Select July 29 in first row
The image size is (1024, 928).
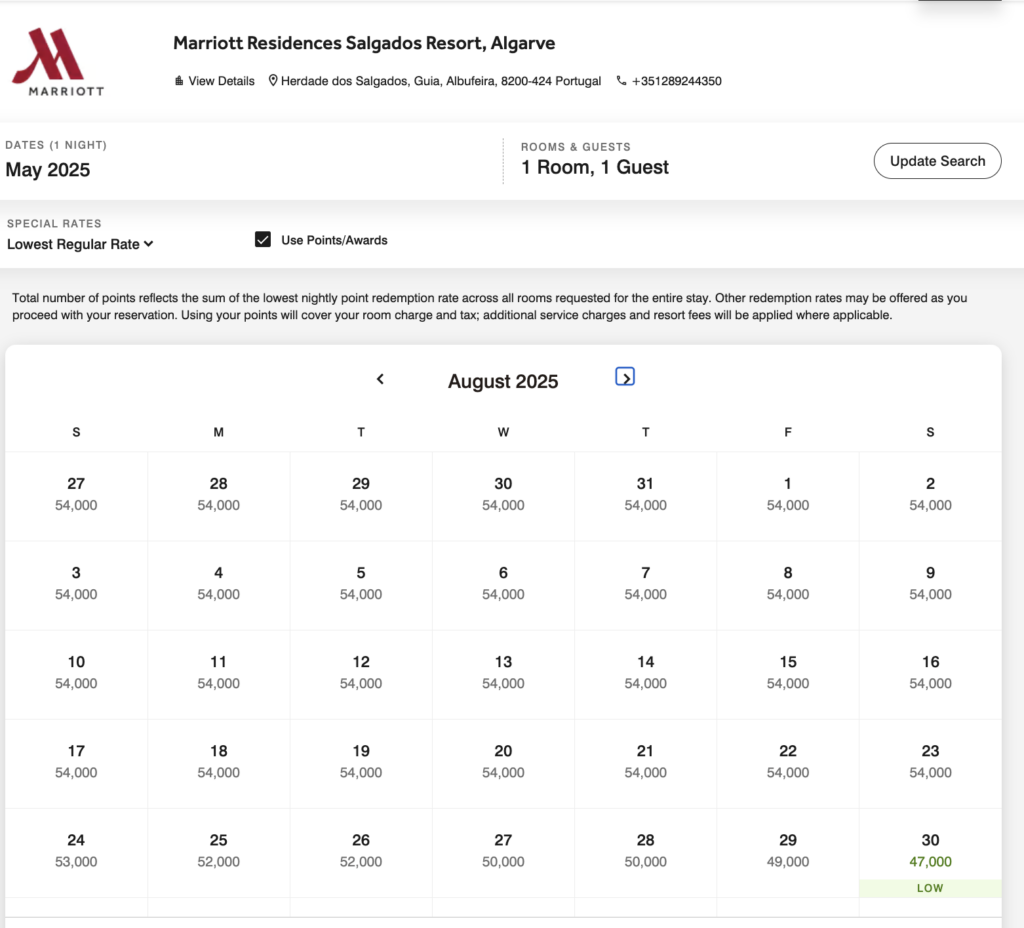tap(360, 496)
